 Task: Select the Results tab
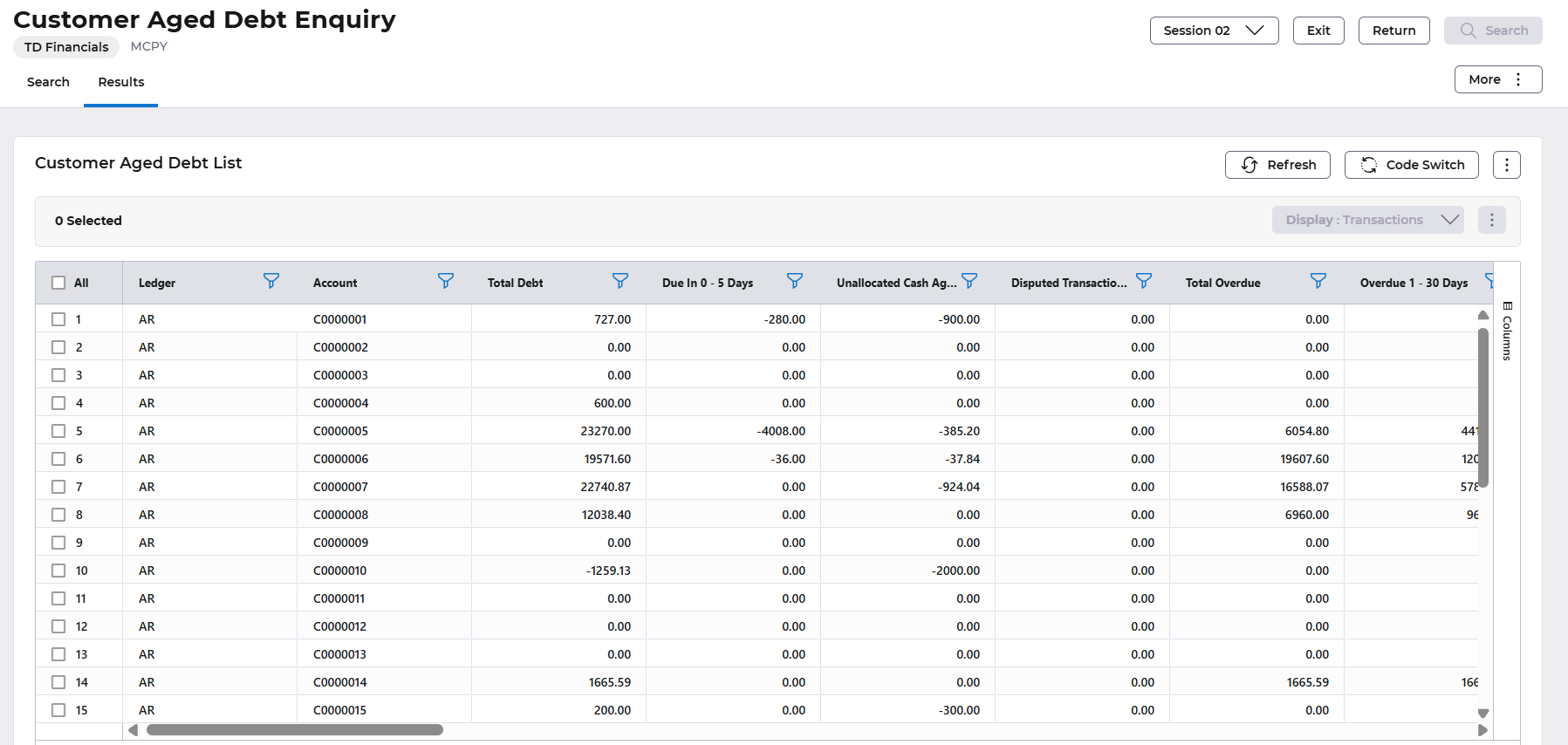[x=121, y=82]
